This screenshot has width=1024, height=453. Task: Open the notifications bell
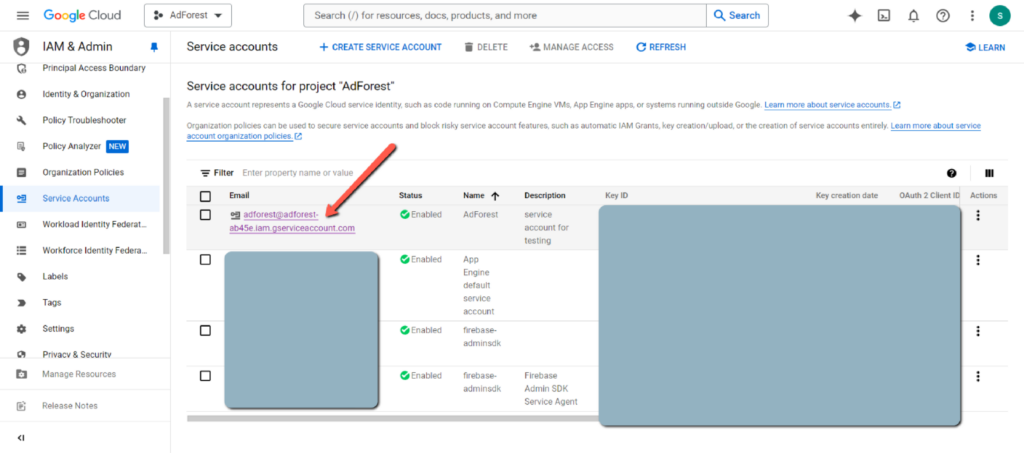coord(914,16)
